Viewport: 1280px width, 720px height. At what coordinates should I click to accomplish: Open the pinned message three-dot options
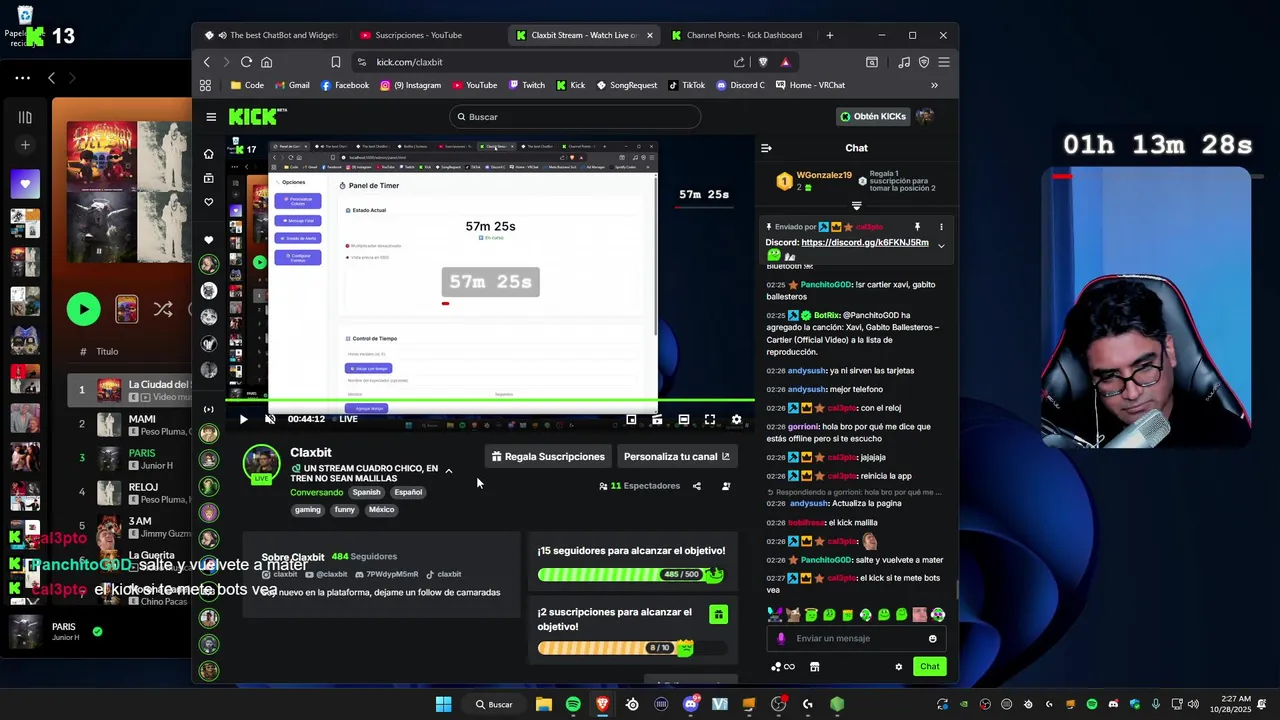pyautogui.click(x=940, y=227)
